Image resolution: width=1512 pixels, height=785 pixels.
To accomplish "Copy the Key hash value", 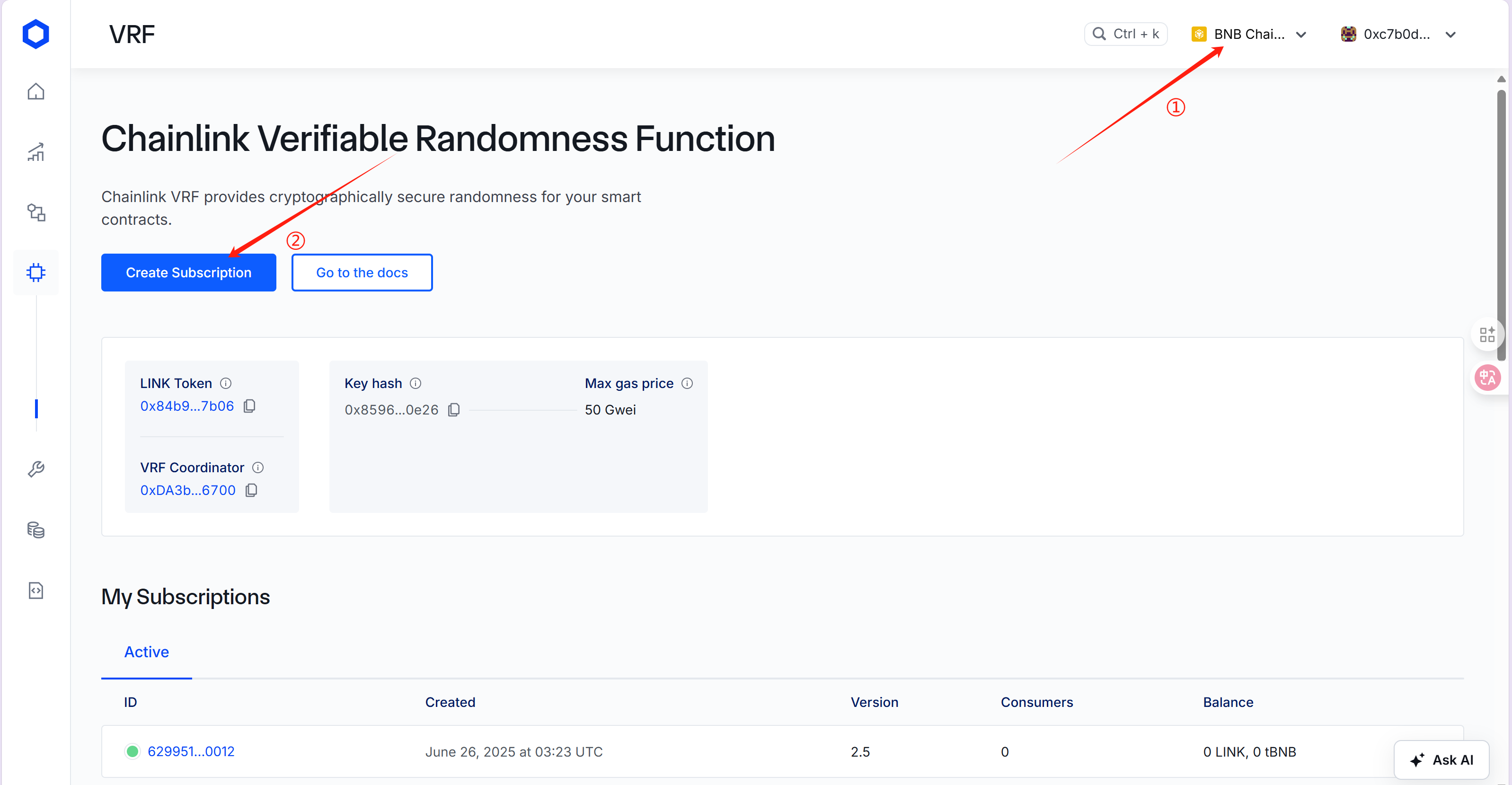I will tap(454, 409).
